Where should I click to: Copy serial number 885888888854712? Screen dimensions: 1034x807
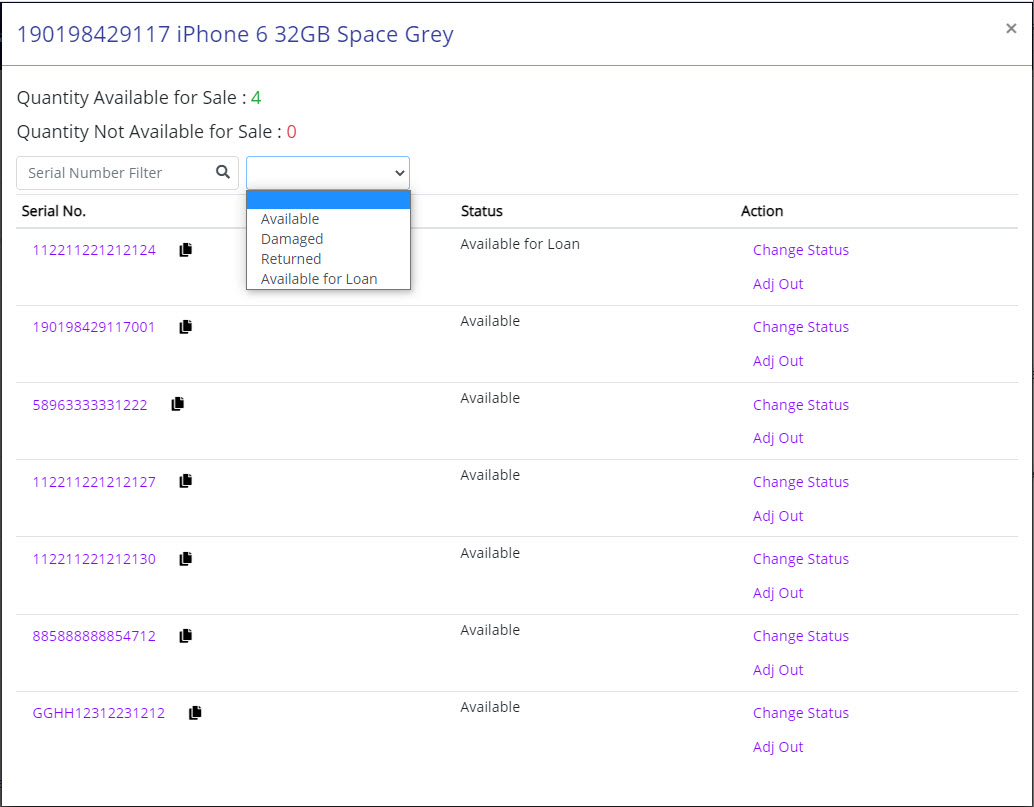186,636
